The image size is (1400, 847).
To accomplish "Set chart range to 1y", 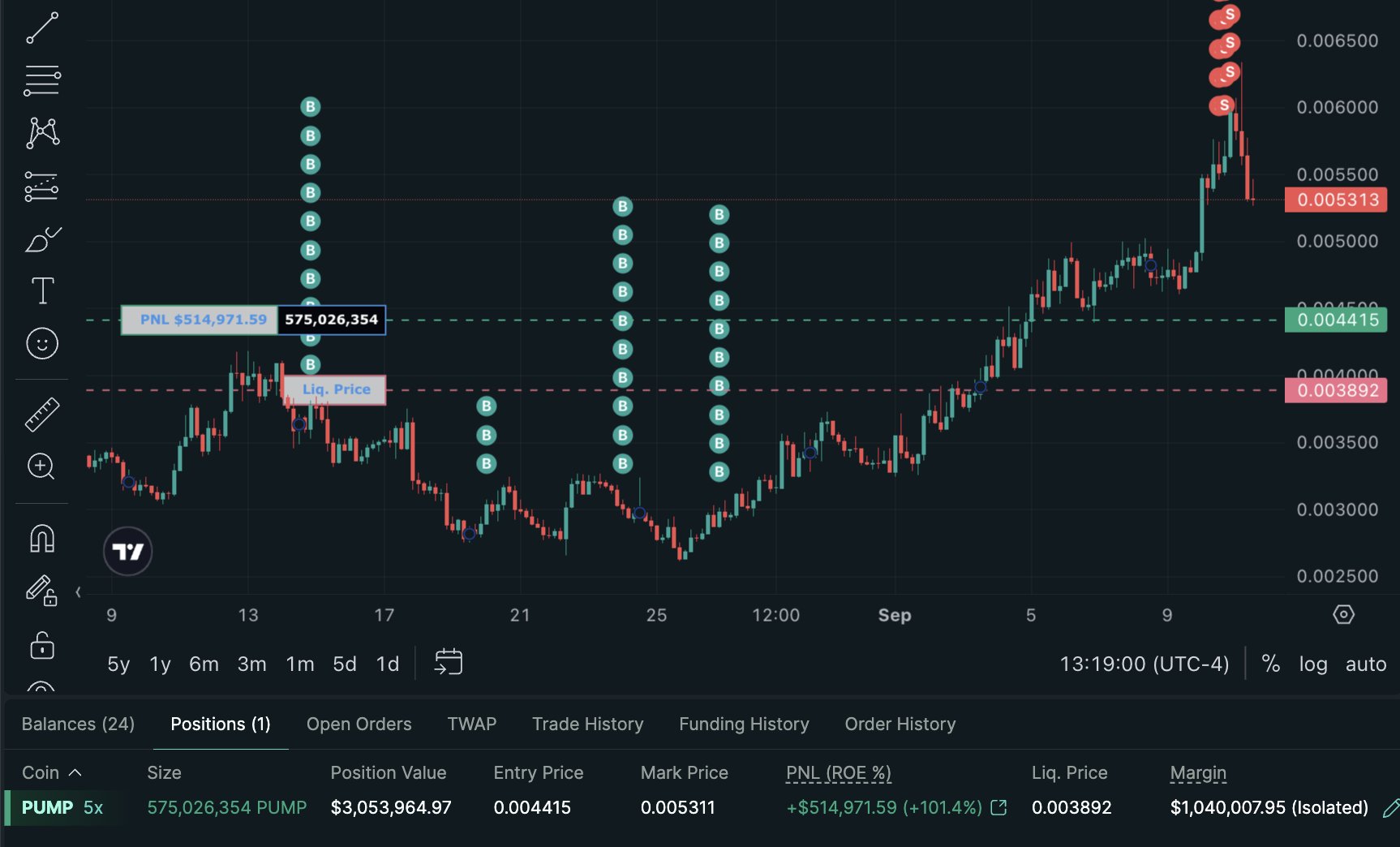I will tap(160, 664).
